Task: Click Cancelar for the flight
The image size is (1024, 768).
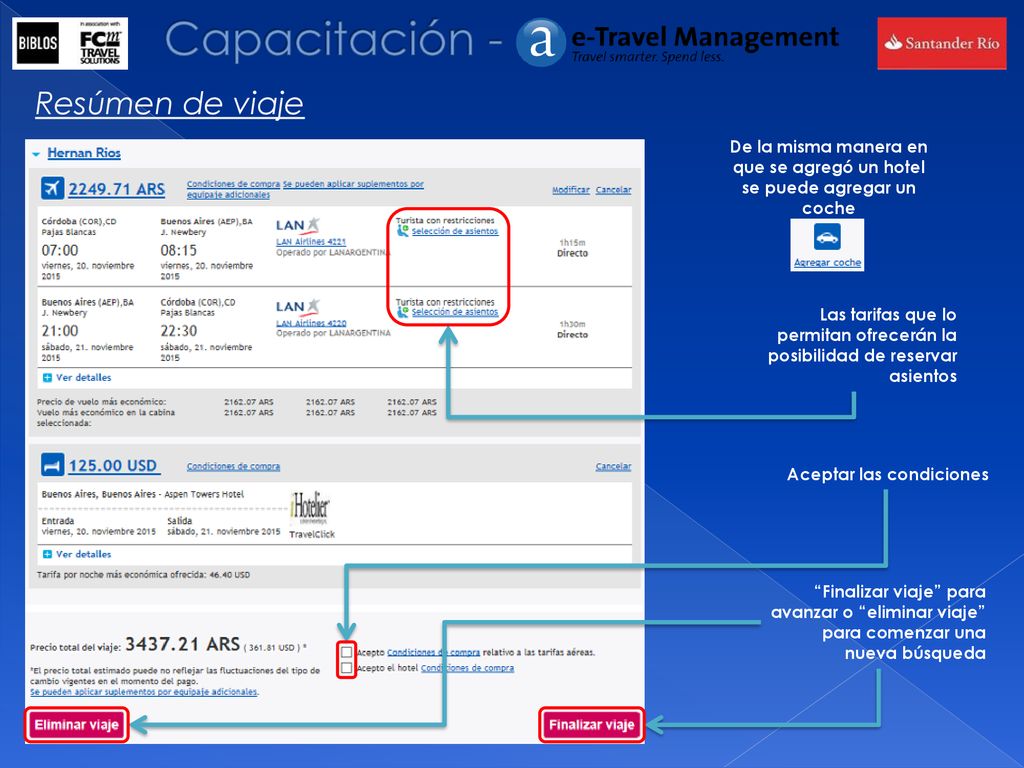Action: pyautogui.click(x=613, y=190)
